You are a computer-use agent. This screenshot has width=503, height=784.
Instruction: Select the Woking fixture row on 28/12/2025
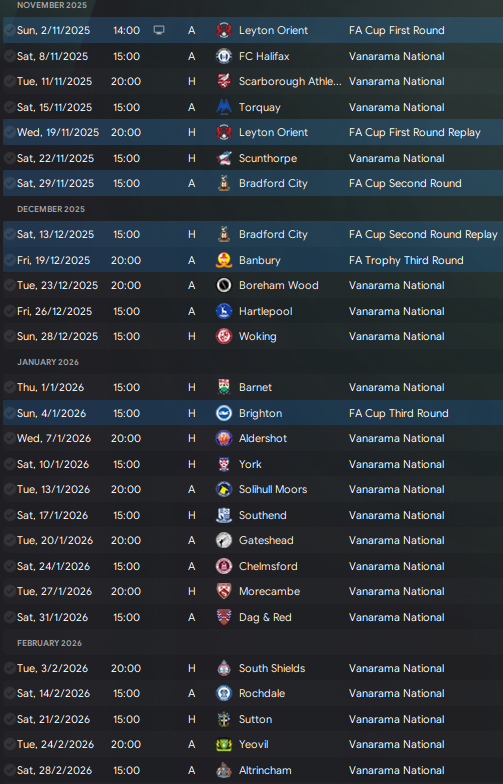point(253,336)
